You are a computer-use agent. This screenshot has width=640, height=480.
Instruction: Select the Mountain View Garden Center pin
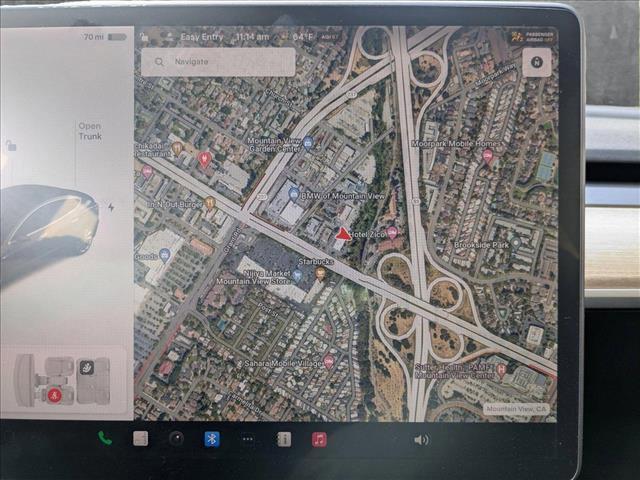308,143
